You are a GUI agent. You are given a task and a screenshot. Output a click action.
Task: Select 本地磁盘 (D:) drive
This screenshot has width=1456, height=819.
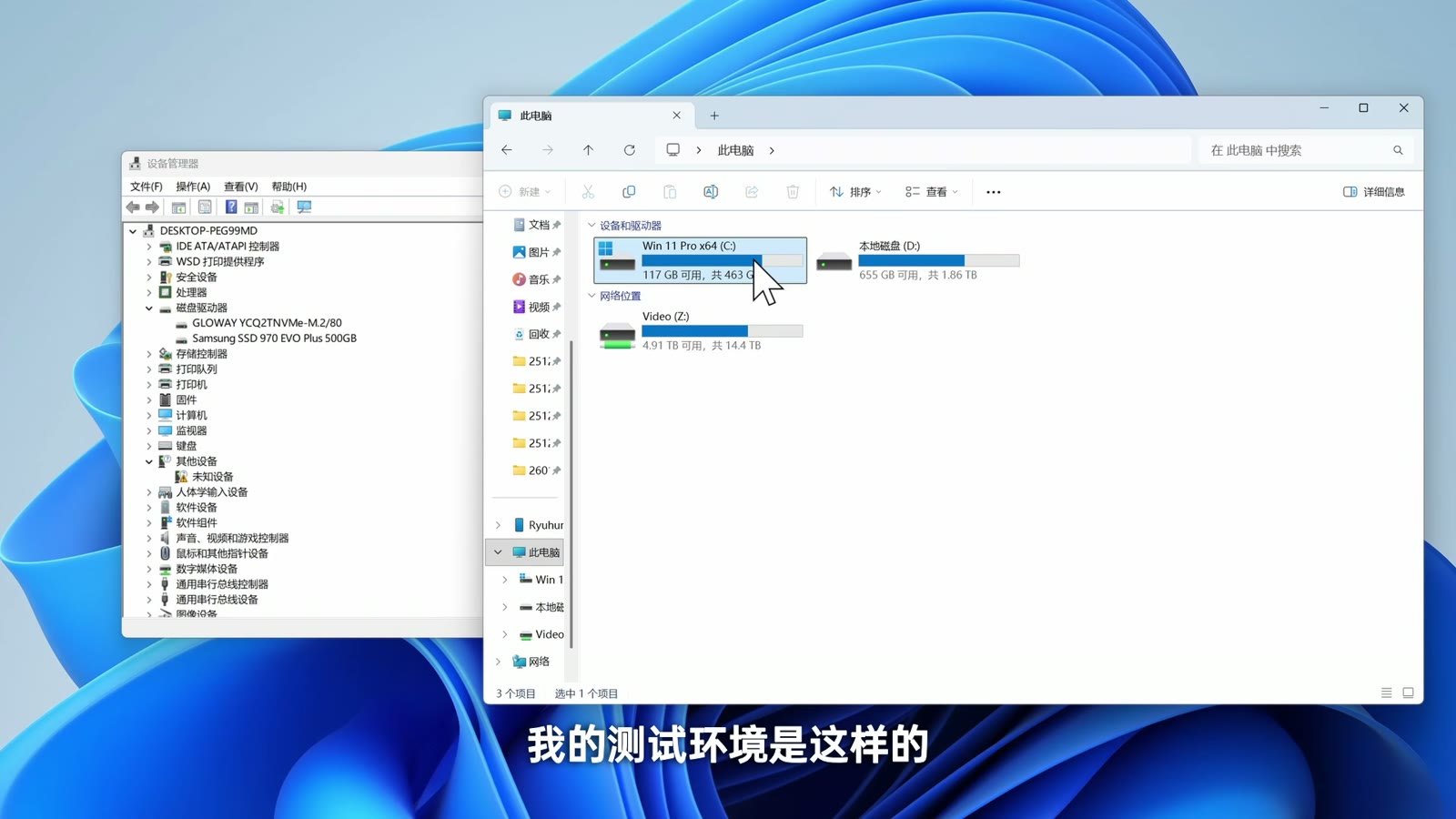(917, 260)
